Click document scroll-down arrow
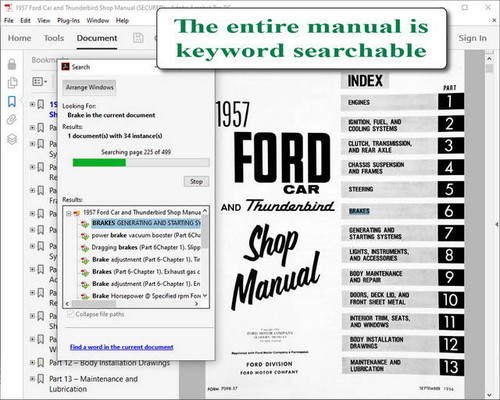Viewport: 500px width, 400px height. coord(489,395)
